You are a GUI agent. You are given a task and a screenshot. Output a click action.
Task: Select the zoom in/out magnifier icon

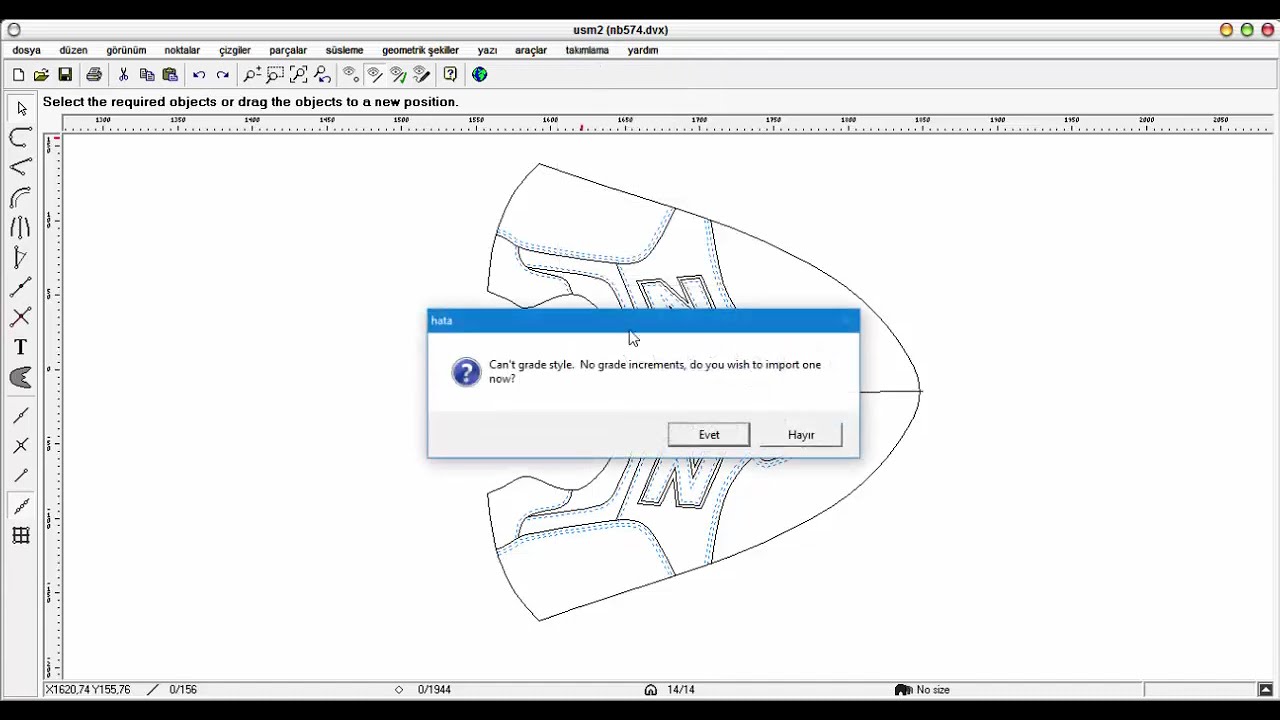(252, 74)
